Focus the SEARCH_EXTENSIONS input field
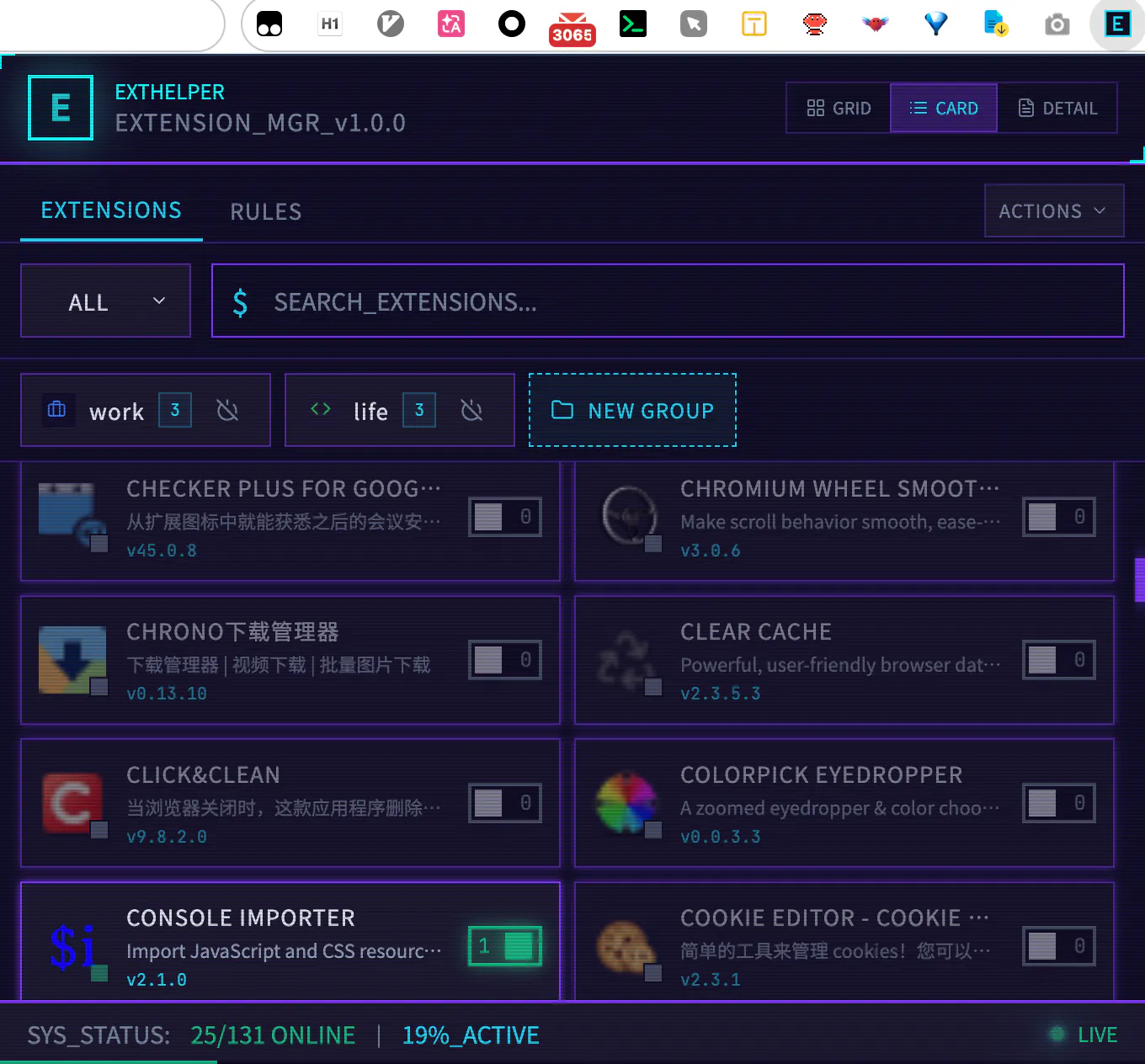The image size is (1145, 1064). tap(668, 301)
